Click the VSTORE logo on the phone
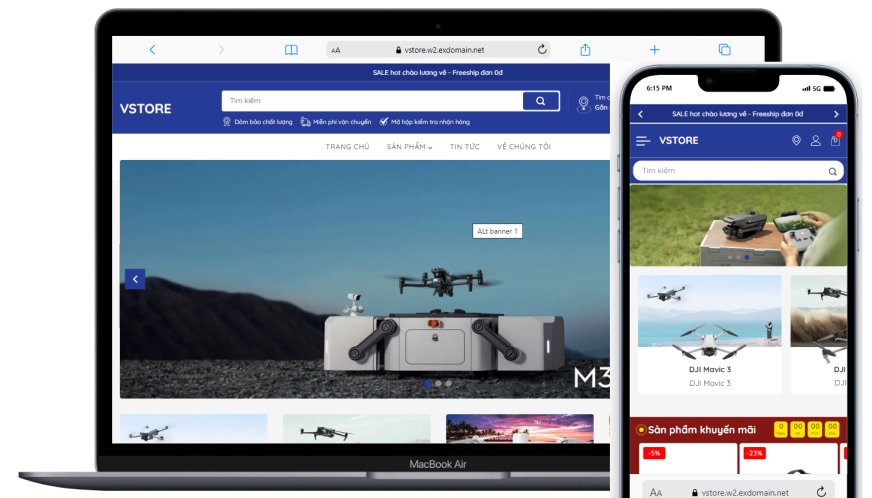 coord(678,140)
